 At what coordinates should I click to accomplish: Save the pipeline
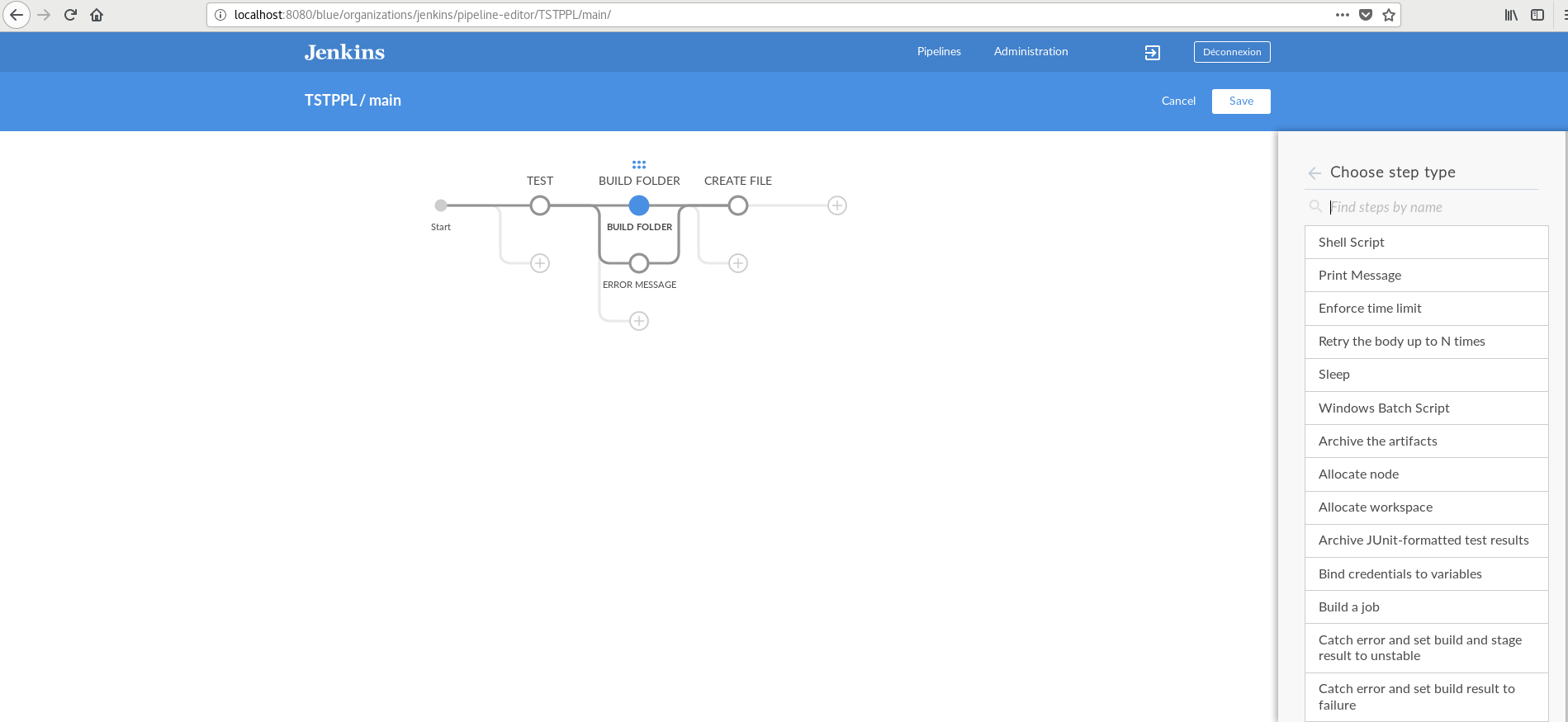pyautogui.click(x=1241, y=101)
